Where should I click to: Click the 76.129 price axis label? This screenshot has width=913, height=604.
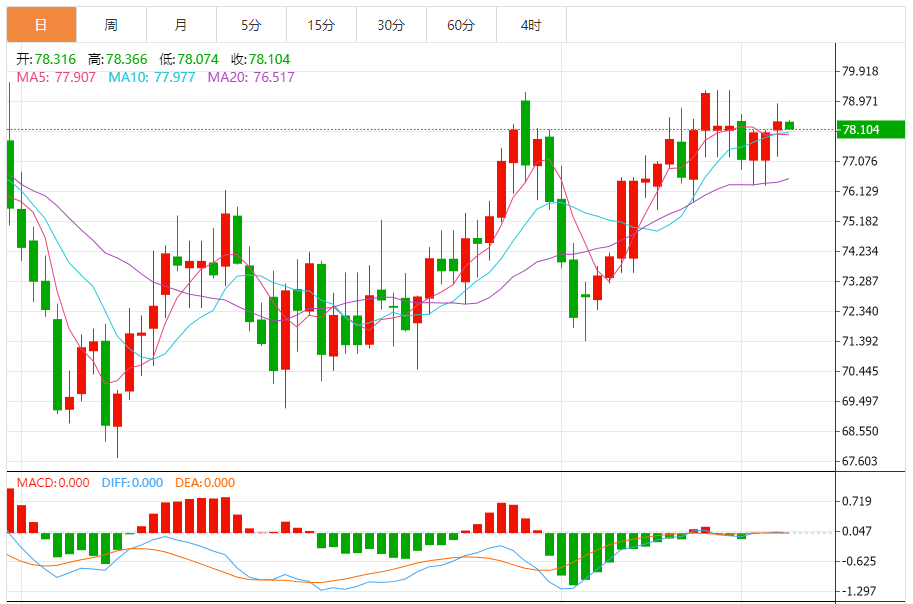pos(860,191)
